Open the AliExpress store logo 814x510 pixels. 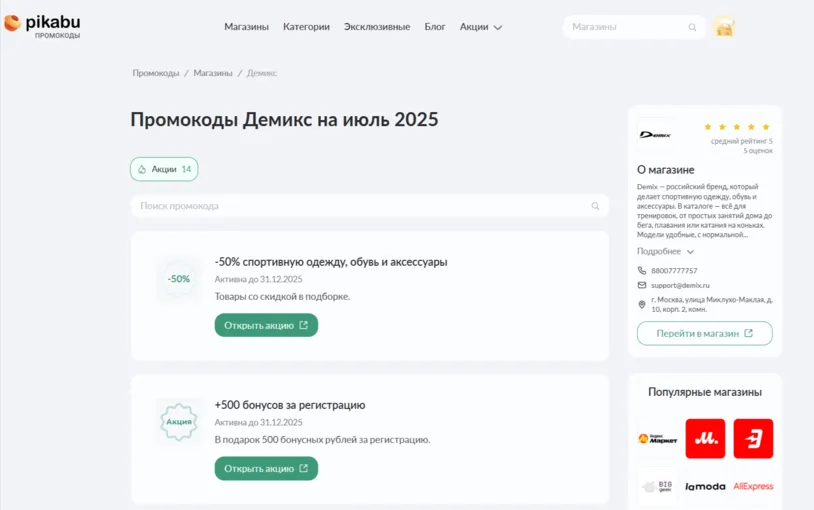[753, 487]
